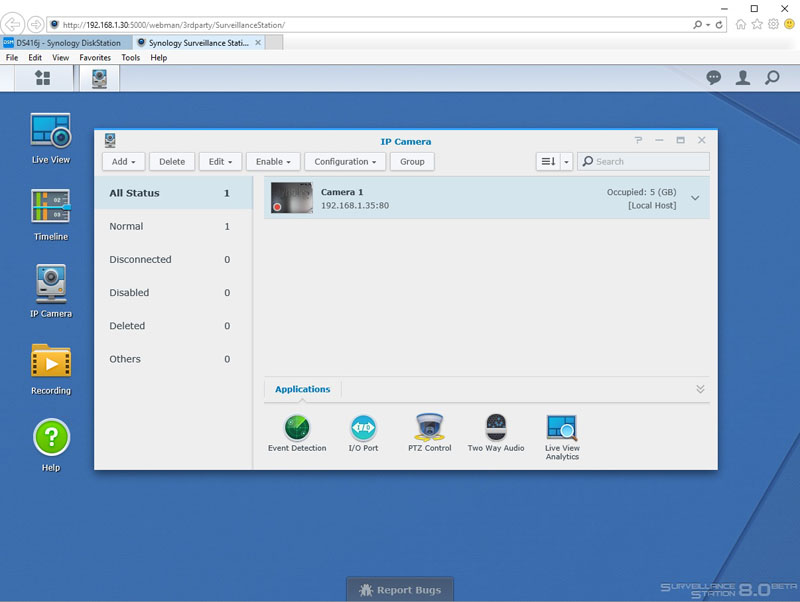
Task: Open the I/O Port application
Action: [x=363, y=428]
